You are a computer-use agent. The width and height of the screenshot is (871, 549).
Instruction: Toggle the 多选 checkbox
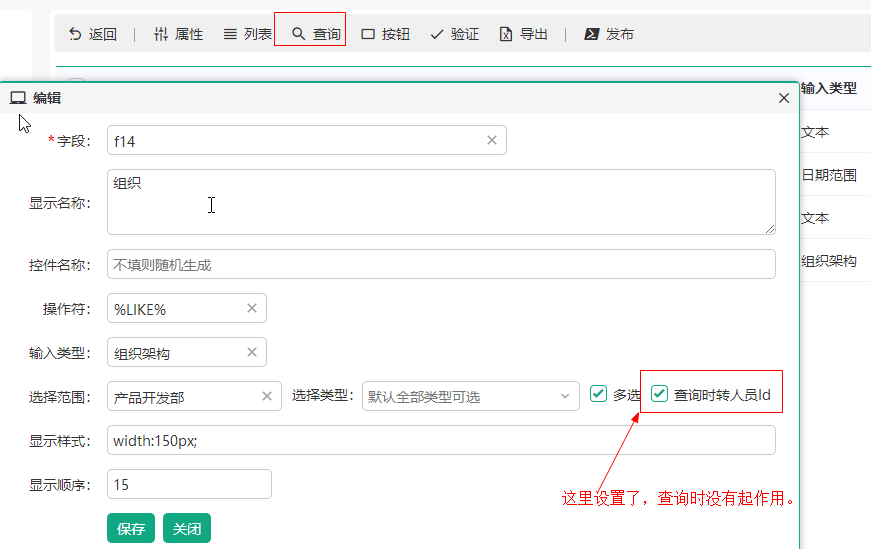pyautogui.click(x=598, y=394)
